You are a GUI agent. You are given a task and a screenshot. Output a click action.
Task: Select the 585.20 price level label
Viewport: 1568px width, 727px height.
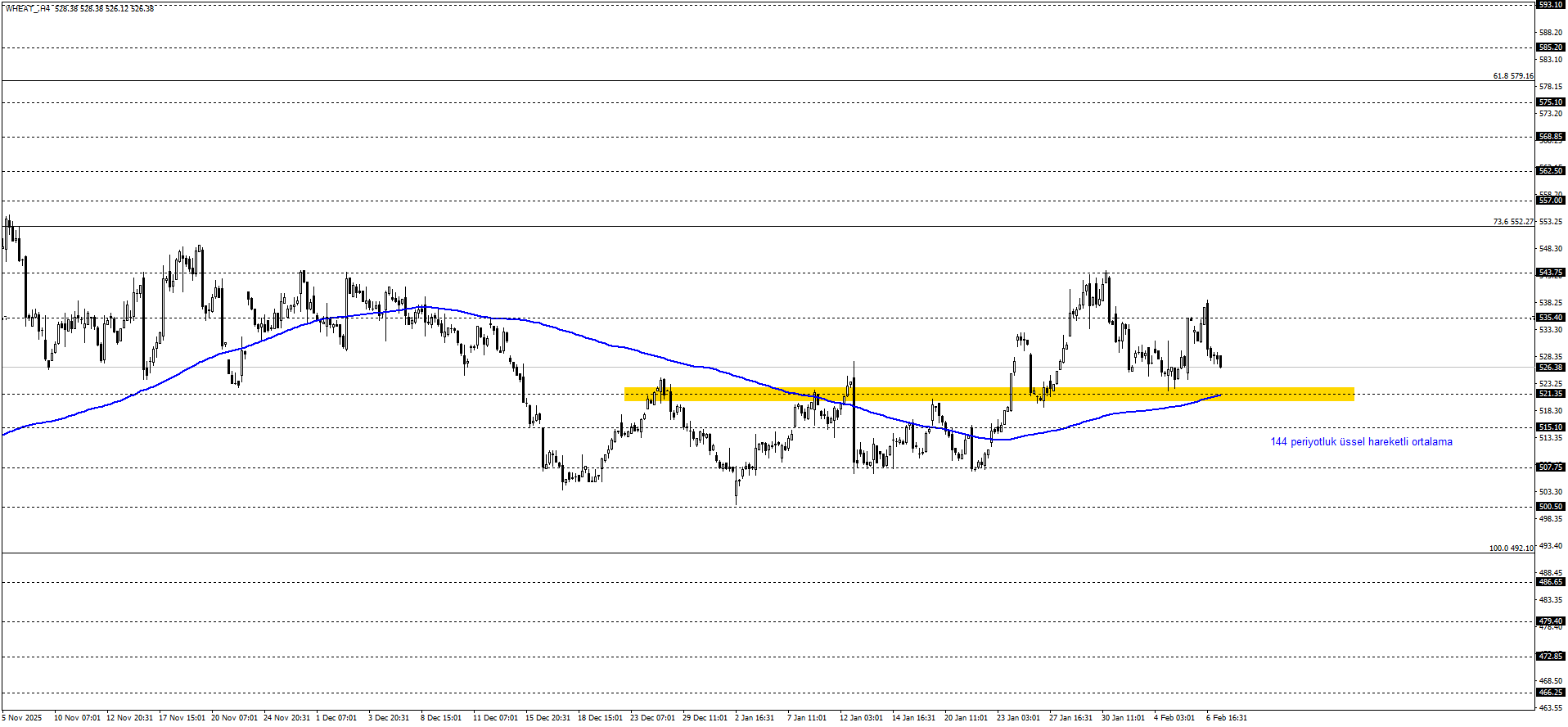click(1550, 47)
